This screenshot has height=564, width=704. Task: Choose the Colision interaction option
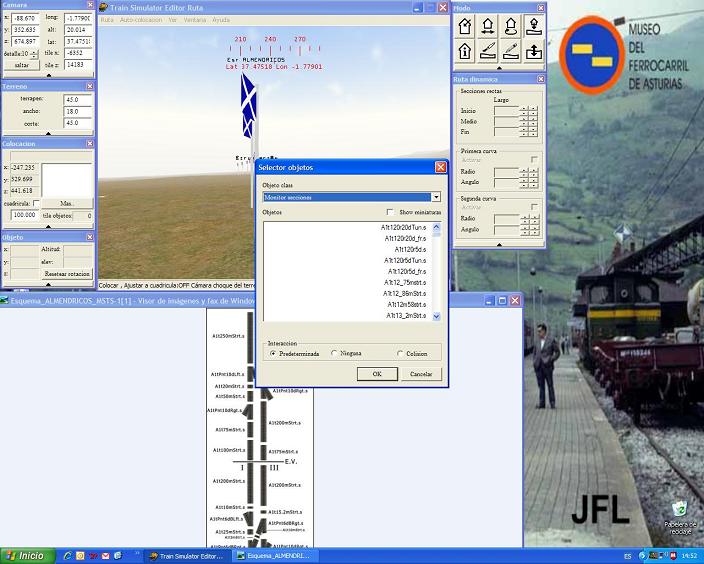pyautogui.click(x=400, y=353)
